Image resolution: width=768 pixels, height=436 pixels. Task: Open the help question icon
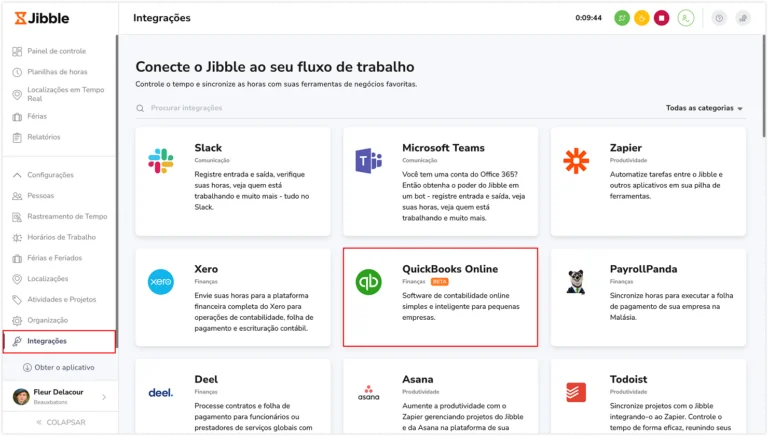coord(719,18)
